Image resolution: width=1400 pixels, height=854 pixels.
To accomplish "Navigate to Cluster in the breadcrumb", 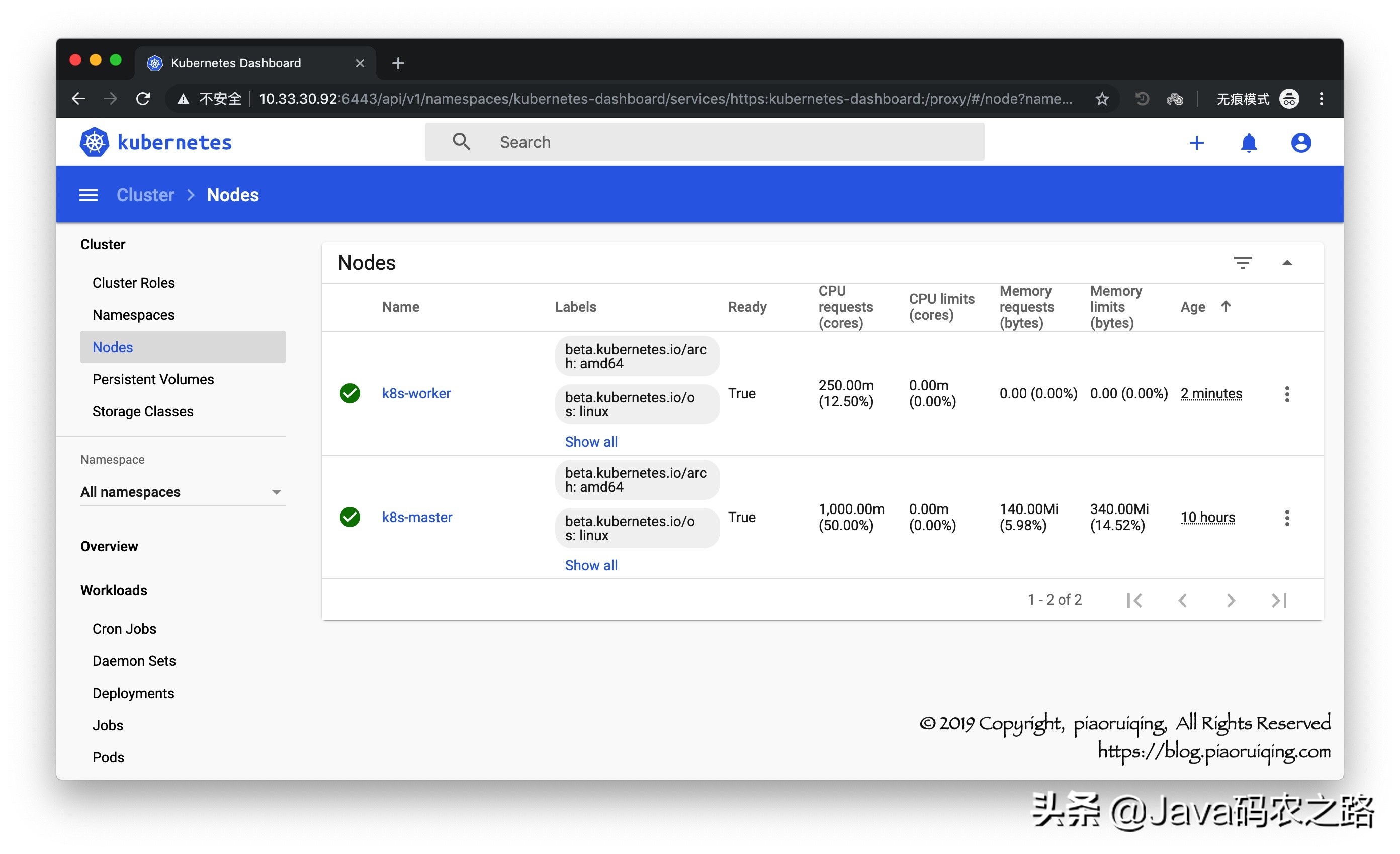I will [x=145, y=194].
